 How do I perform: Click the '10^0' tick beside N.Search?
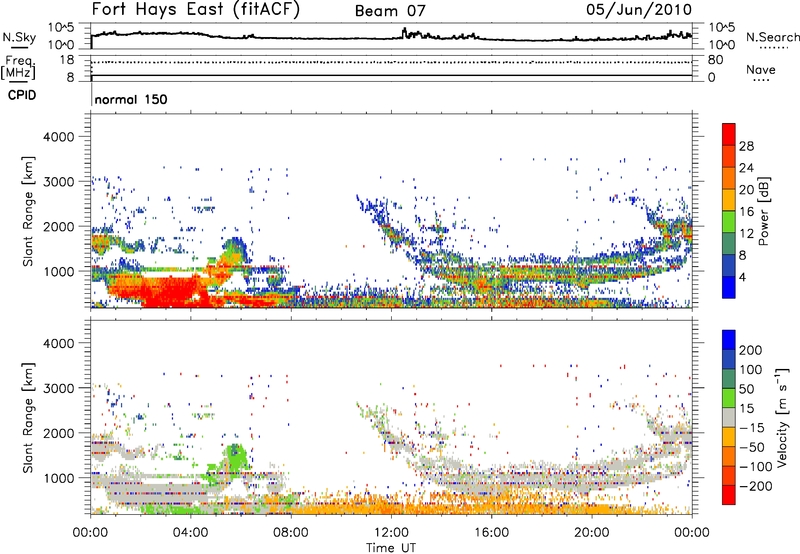coord(721,45)
